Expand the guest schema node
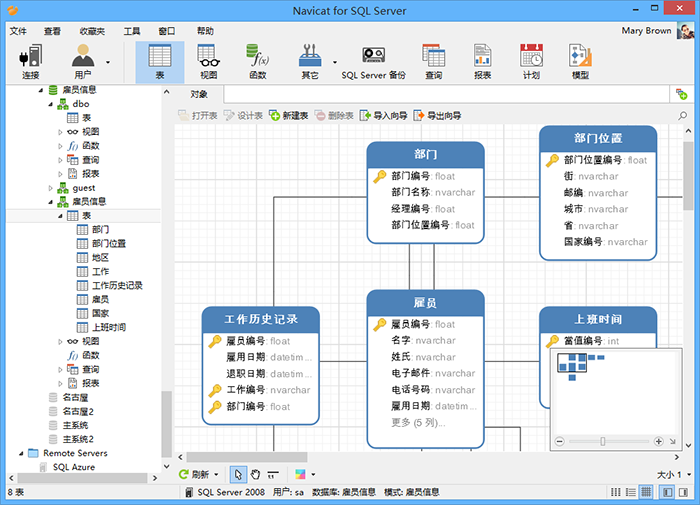This screenshot has width=700, height=505. point(50,188)
